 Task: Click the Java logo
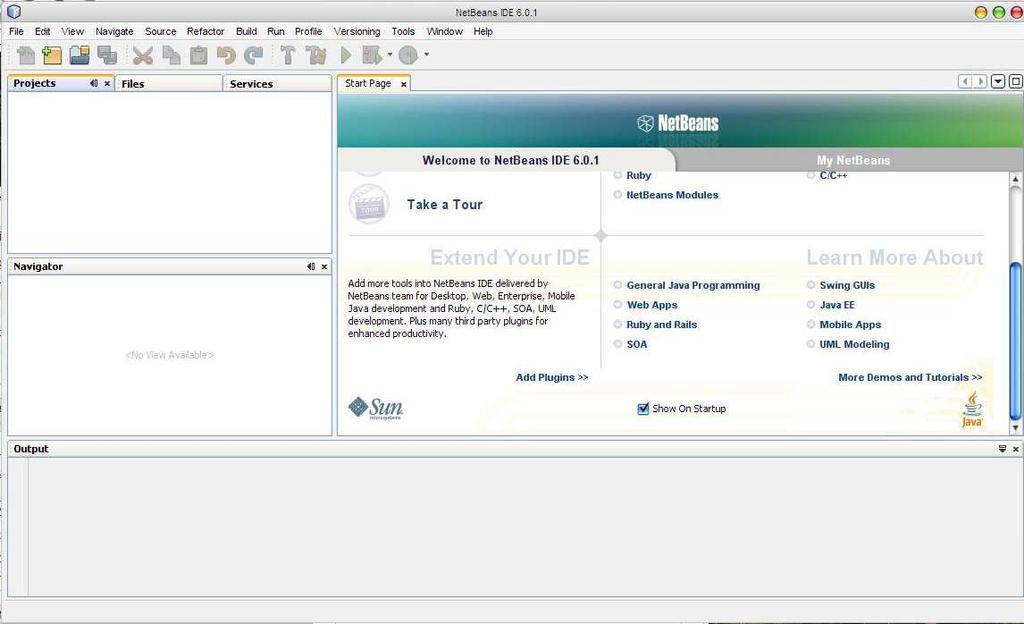point(972,409)
